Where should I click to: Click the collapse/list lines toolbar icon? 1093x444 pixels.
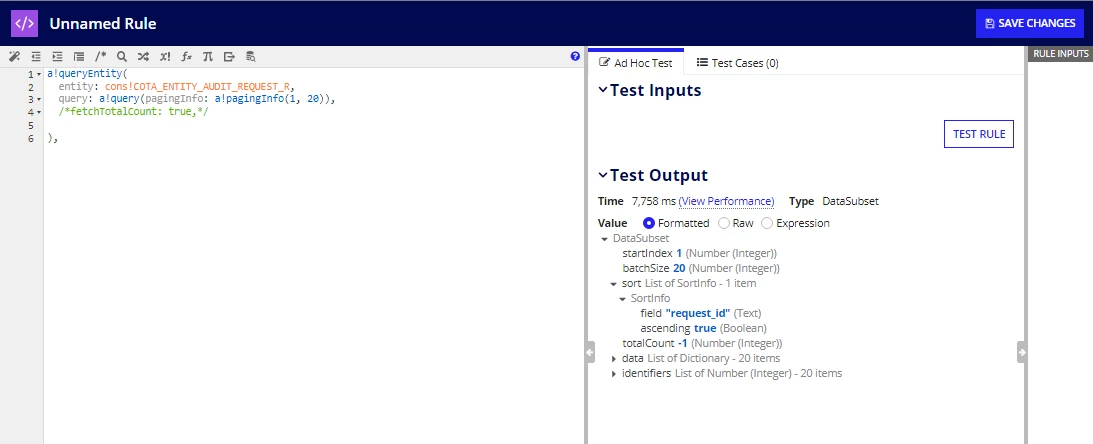coord(79,56)
